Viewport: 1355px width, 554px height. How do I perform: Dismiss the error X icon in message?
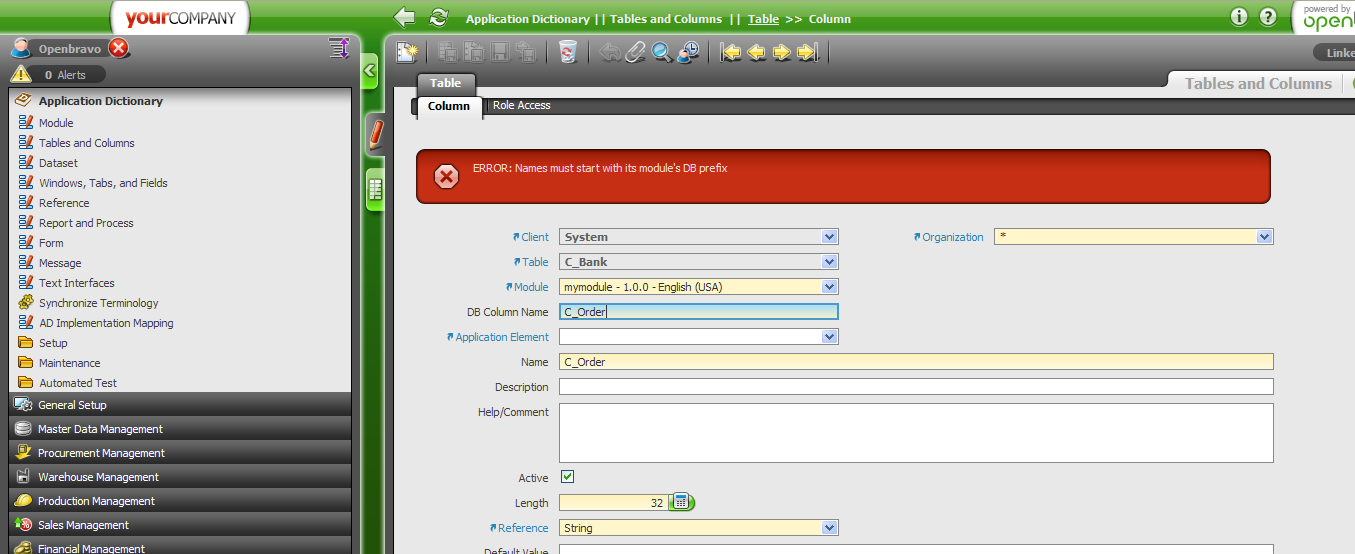tap(446, 177)
